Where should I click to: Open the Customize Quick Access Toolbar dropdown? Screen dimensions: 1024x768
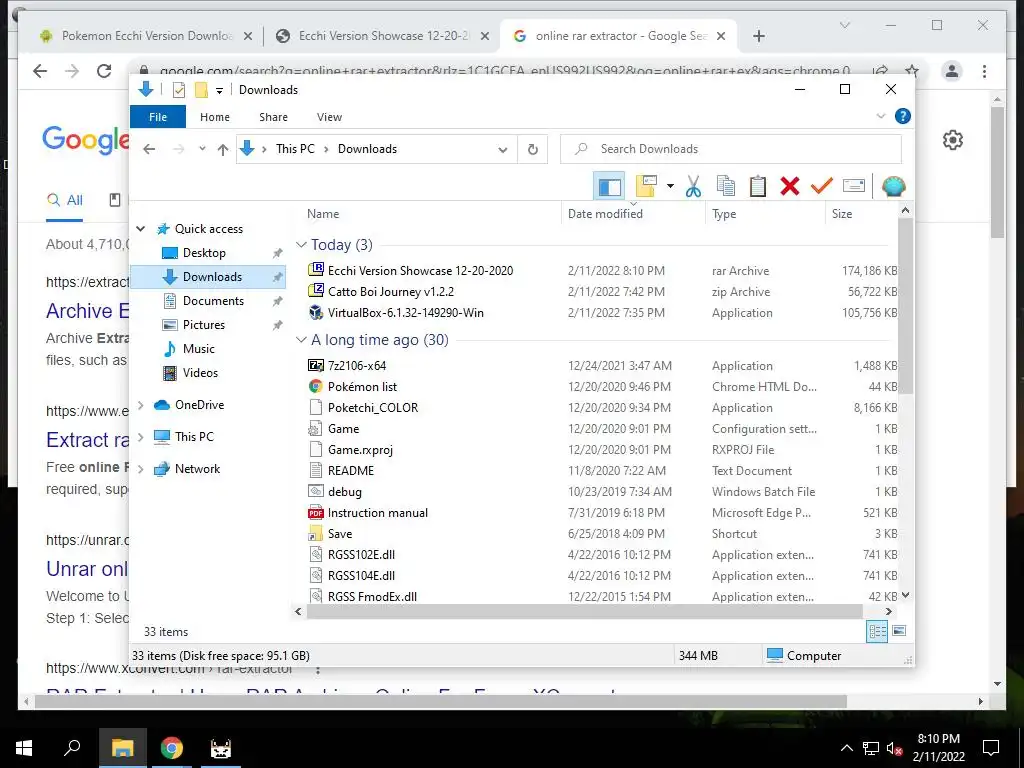tap(219, 91)
